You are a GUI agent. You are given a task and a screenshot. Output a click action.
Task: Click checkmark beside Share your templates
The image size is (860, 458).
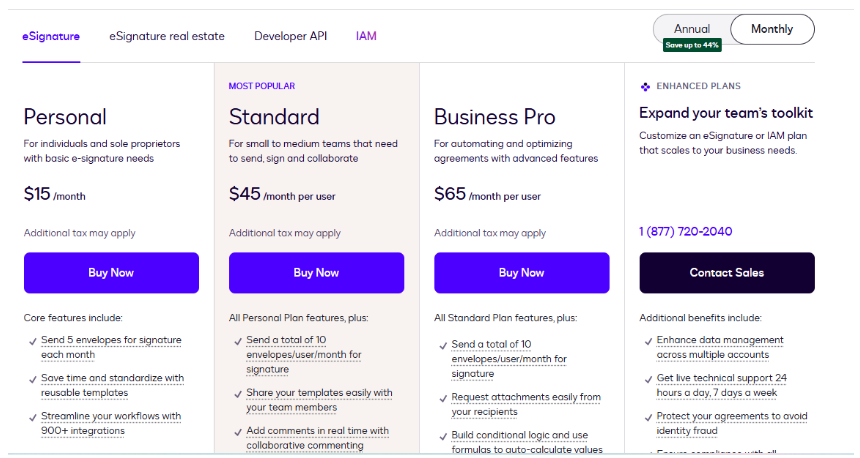235,394
